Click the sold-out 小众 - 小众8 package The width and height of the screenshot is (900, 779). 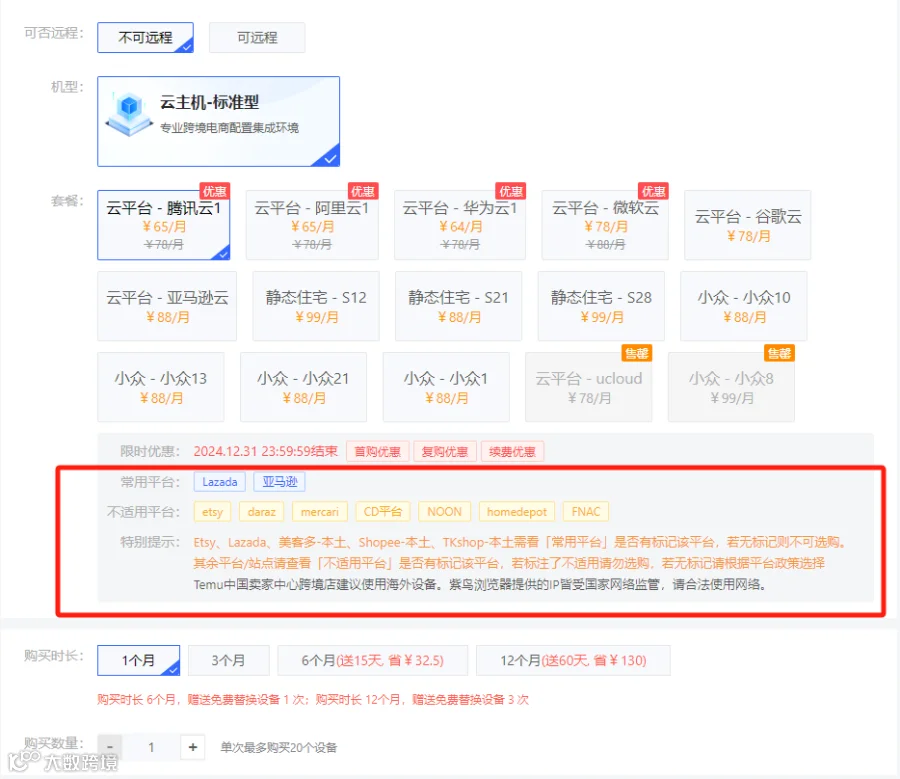tap(731, 387)
